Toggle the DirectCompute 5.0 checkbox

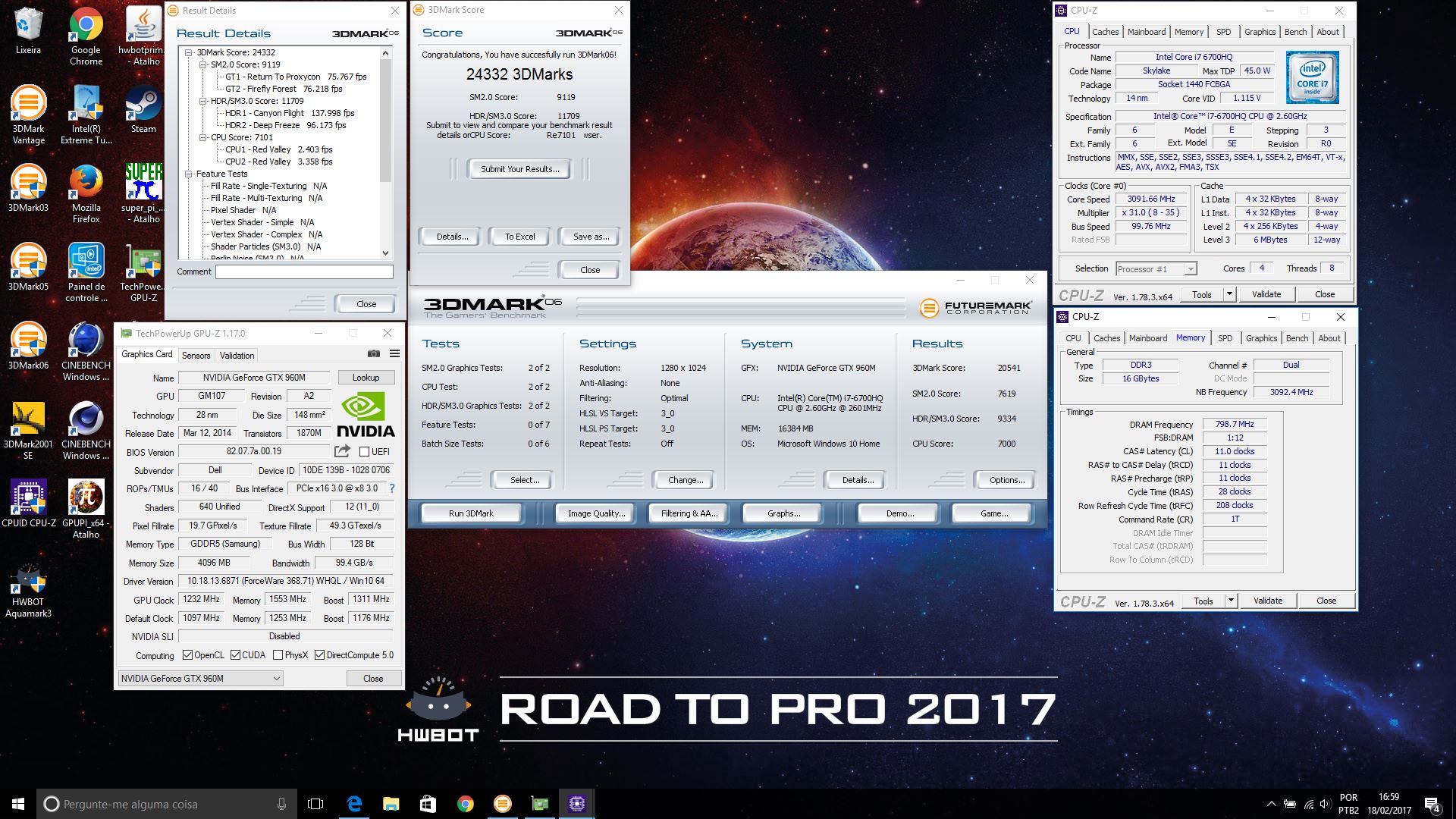319,655
